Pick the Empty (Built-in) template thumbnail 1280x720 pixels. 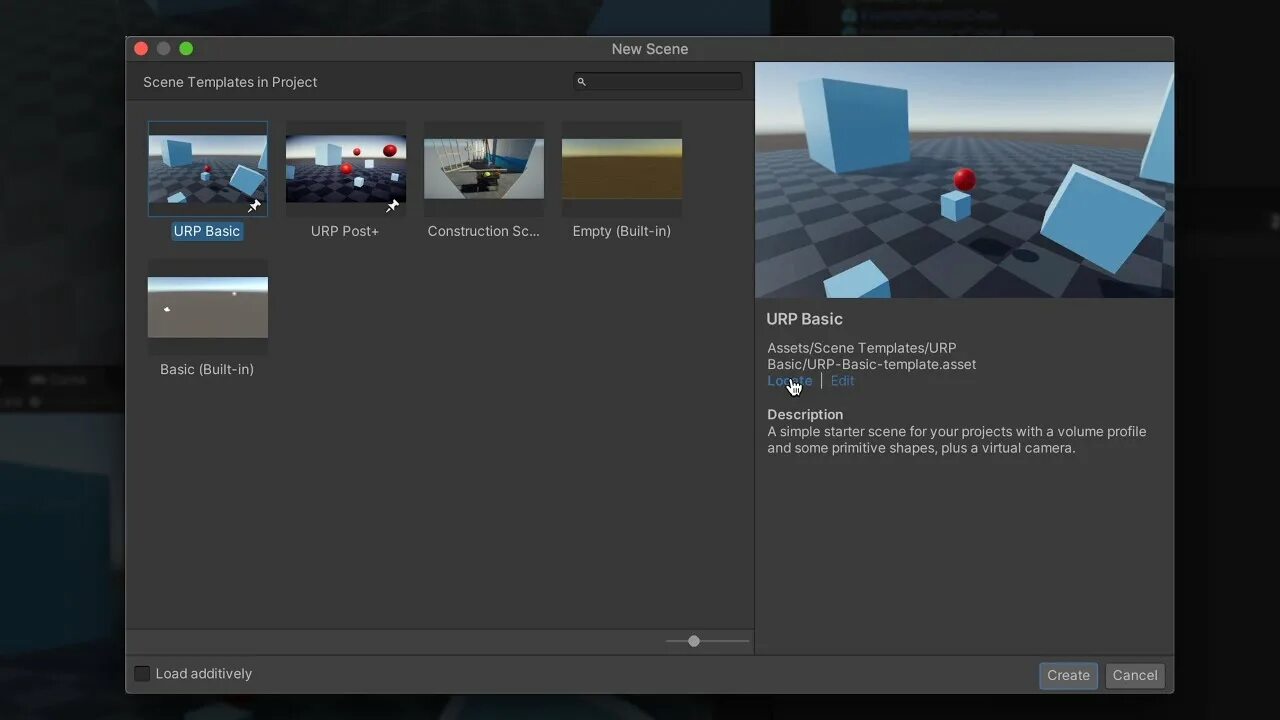(x=622, y=169)
